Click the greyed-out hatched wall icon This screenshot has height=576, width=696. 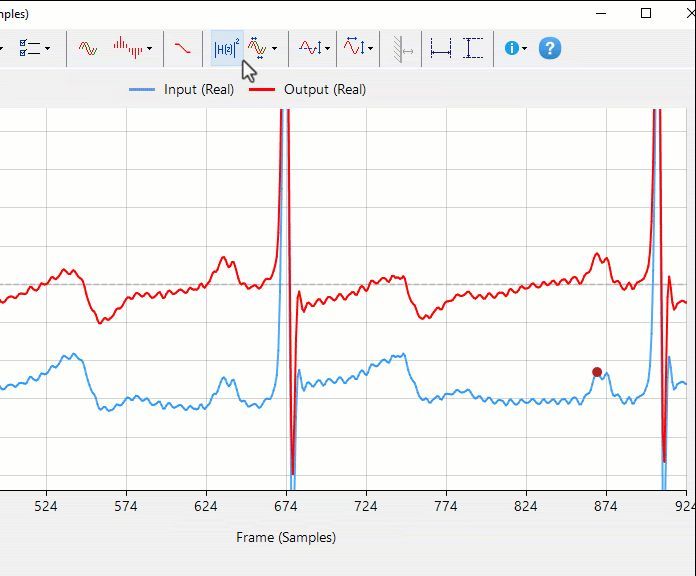click(x=403, y=48)
